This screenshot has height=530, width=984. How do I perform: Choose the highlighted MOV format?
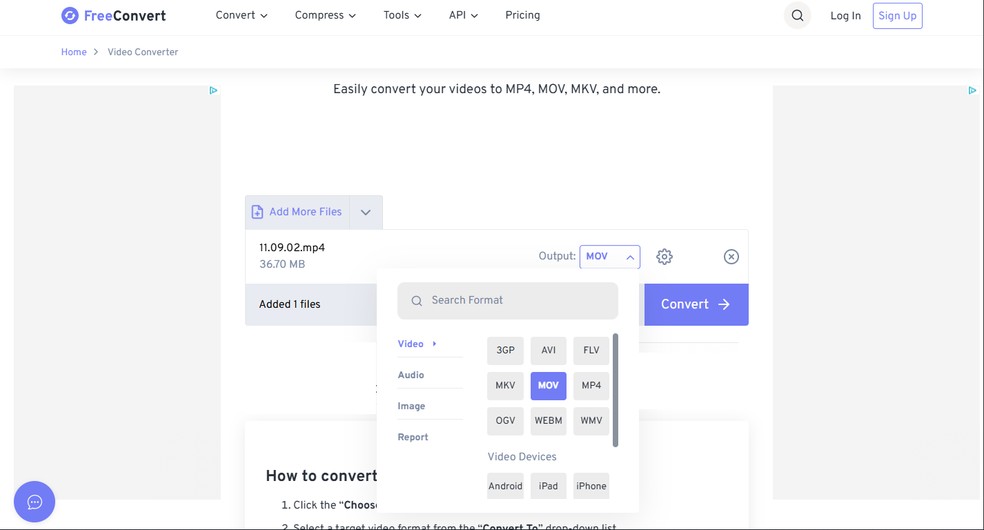[x=548, y=386]
